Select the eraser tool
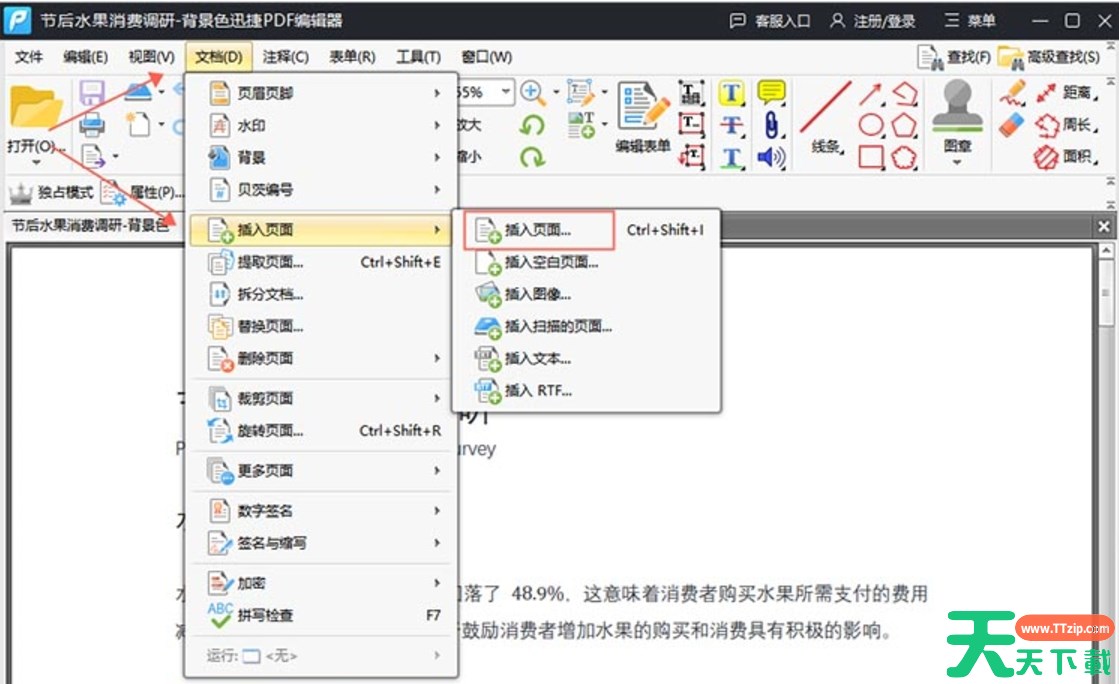The height and width of the screenshot is (684, 1119). pos(1011,125)
